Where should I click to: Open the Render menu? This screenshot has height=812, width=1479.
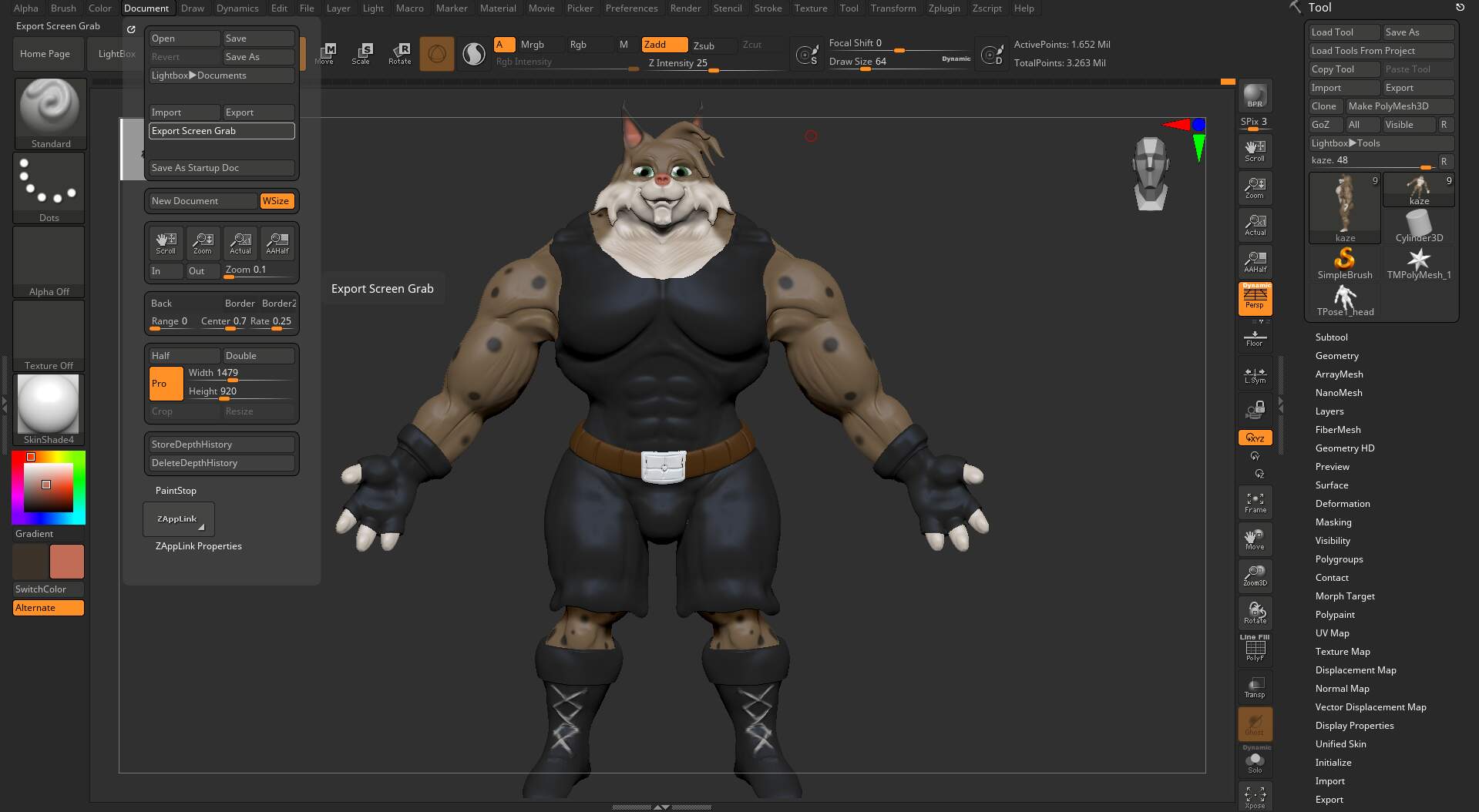tap(685, 8)
